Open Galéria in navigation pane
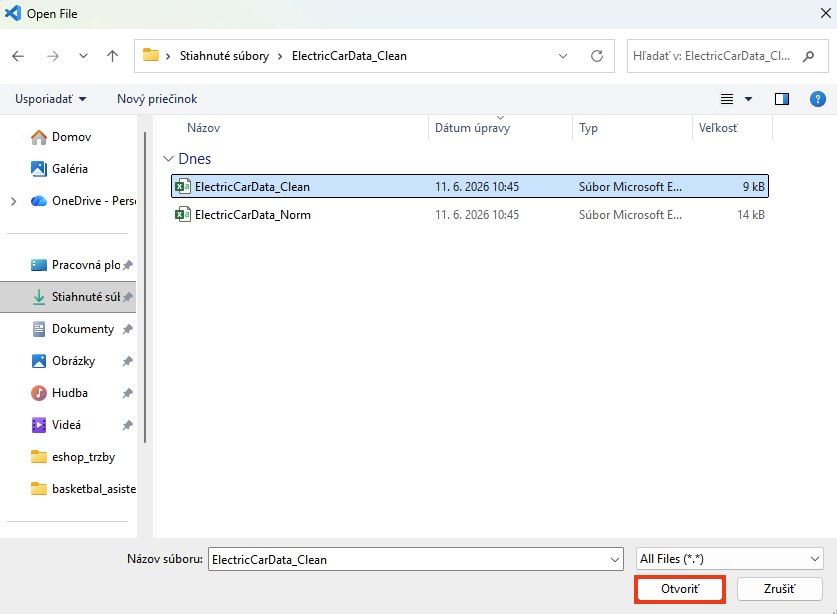 click(x=69, y=169)
